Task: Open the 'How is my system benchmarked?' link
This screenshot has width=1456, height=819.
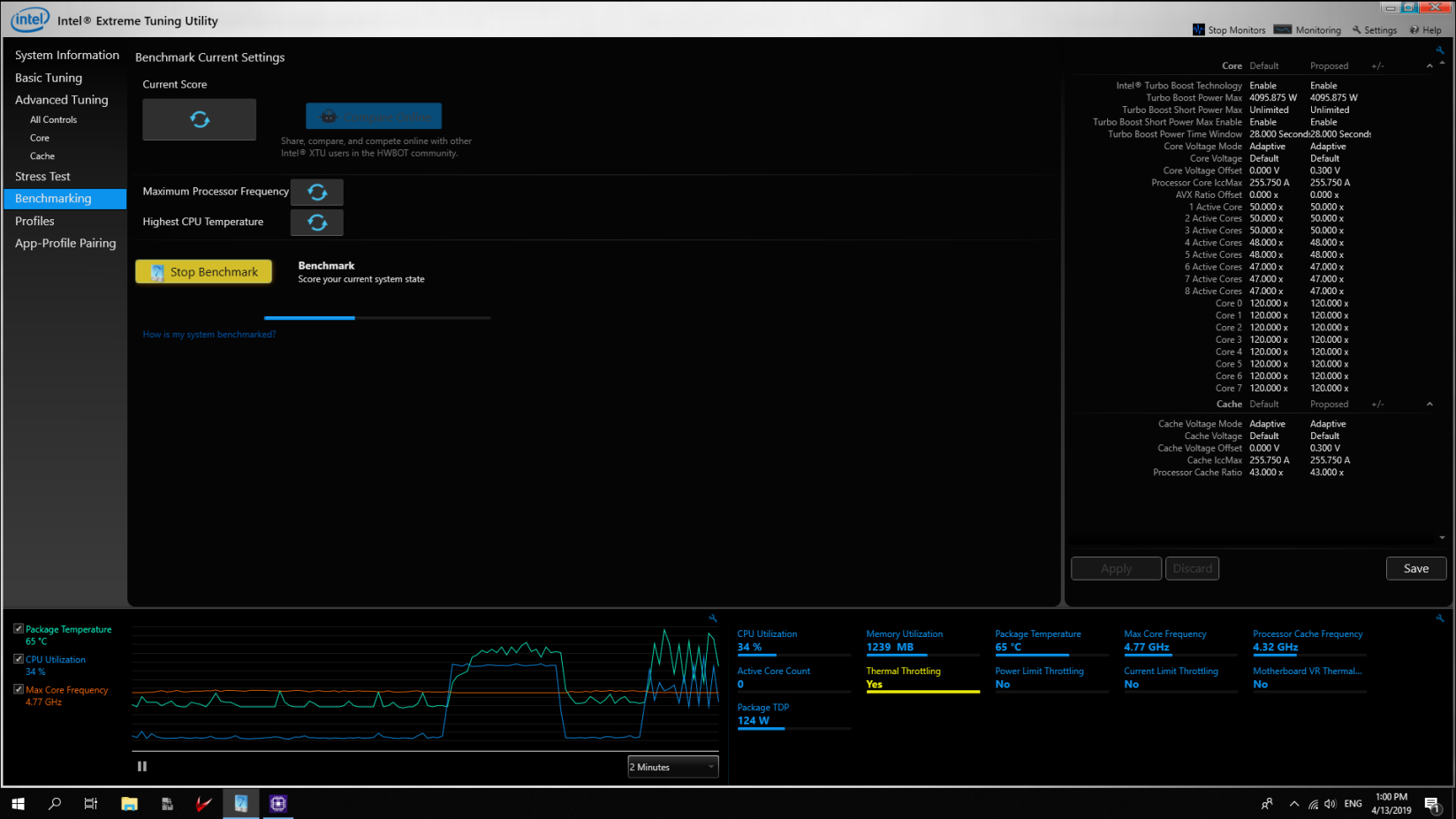Action: coord(209,334)
